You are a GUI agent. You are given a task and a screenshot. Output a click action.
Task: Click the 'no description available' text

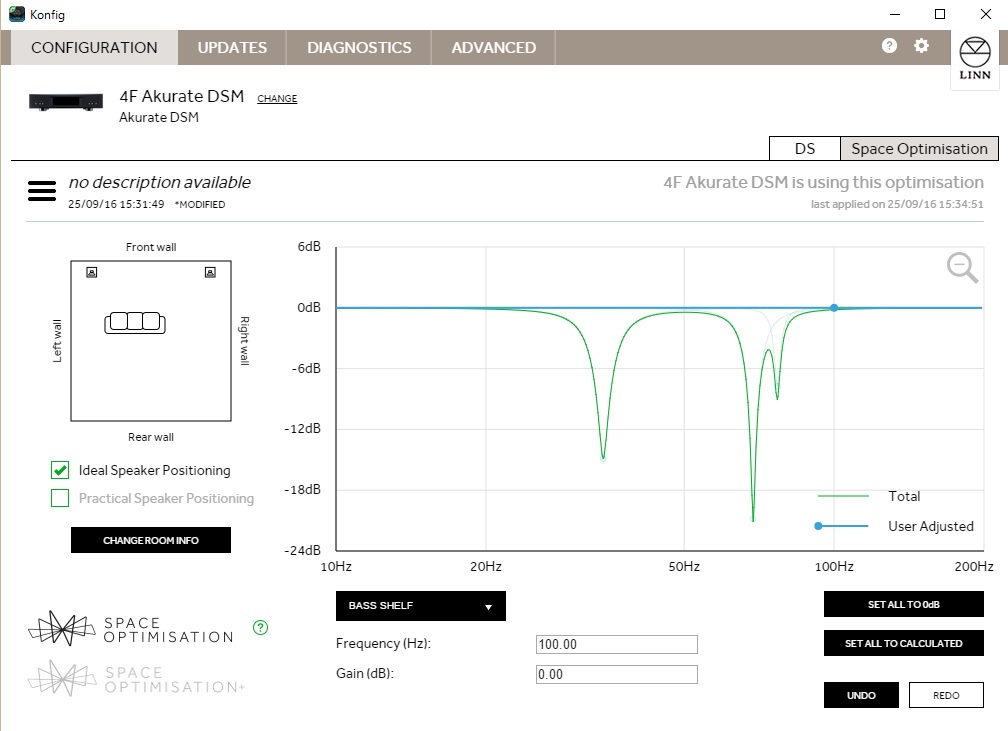[x=159, y=183]
